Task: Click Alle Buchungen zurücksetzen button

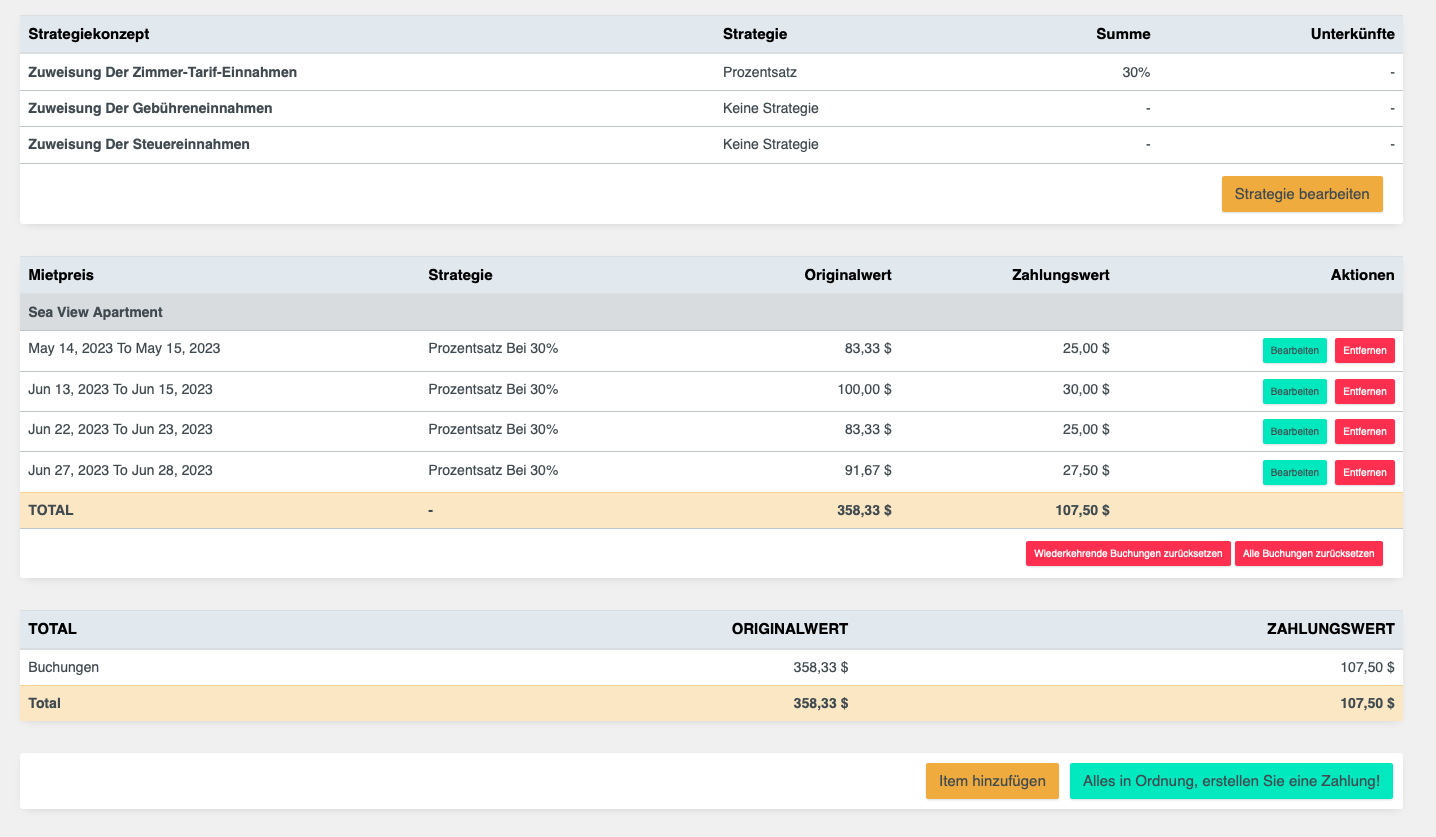Action: tap(1308, 554)
